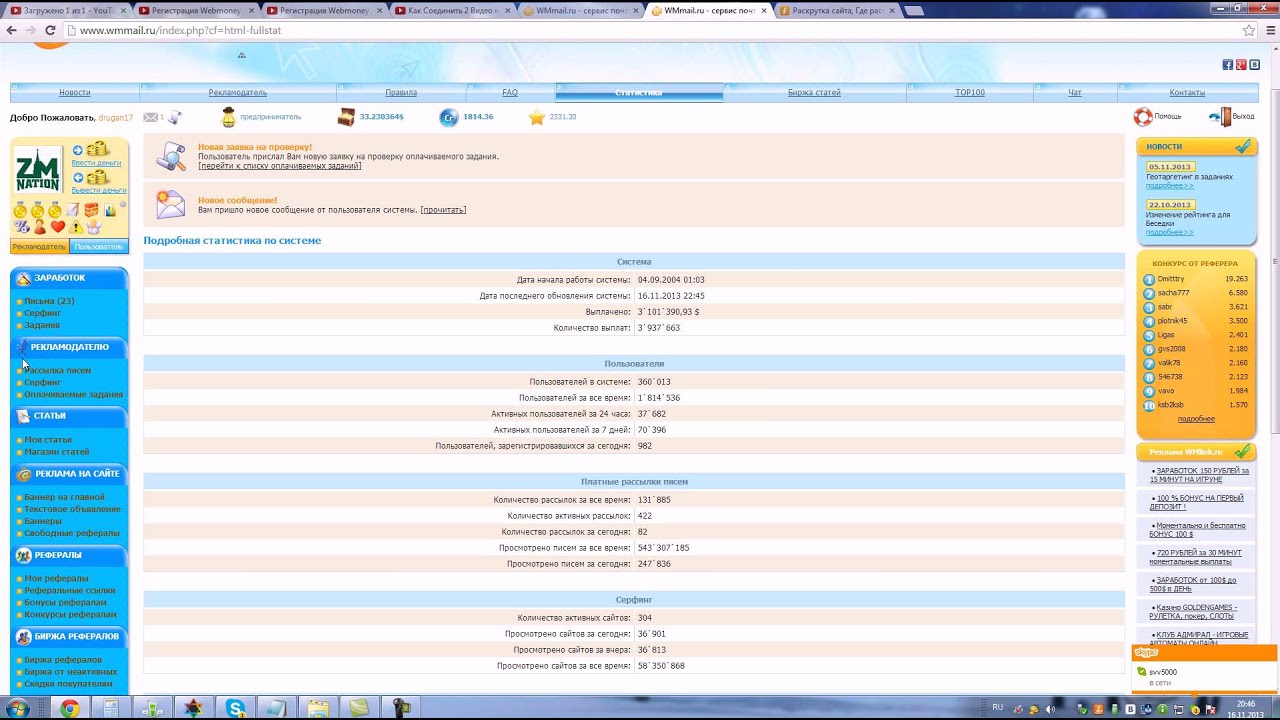Click the Ввести деньги link
The height and width of the screenshot is (720, 1280).
[x=96, y=162]
